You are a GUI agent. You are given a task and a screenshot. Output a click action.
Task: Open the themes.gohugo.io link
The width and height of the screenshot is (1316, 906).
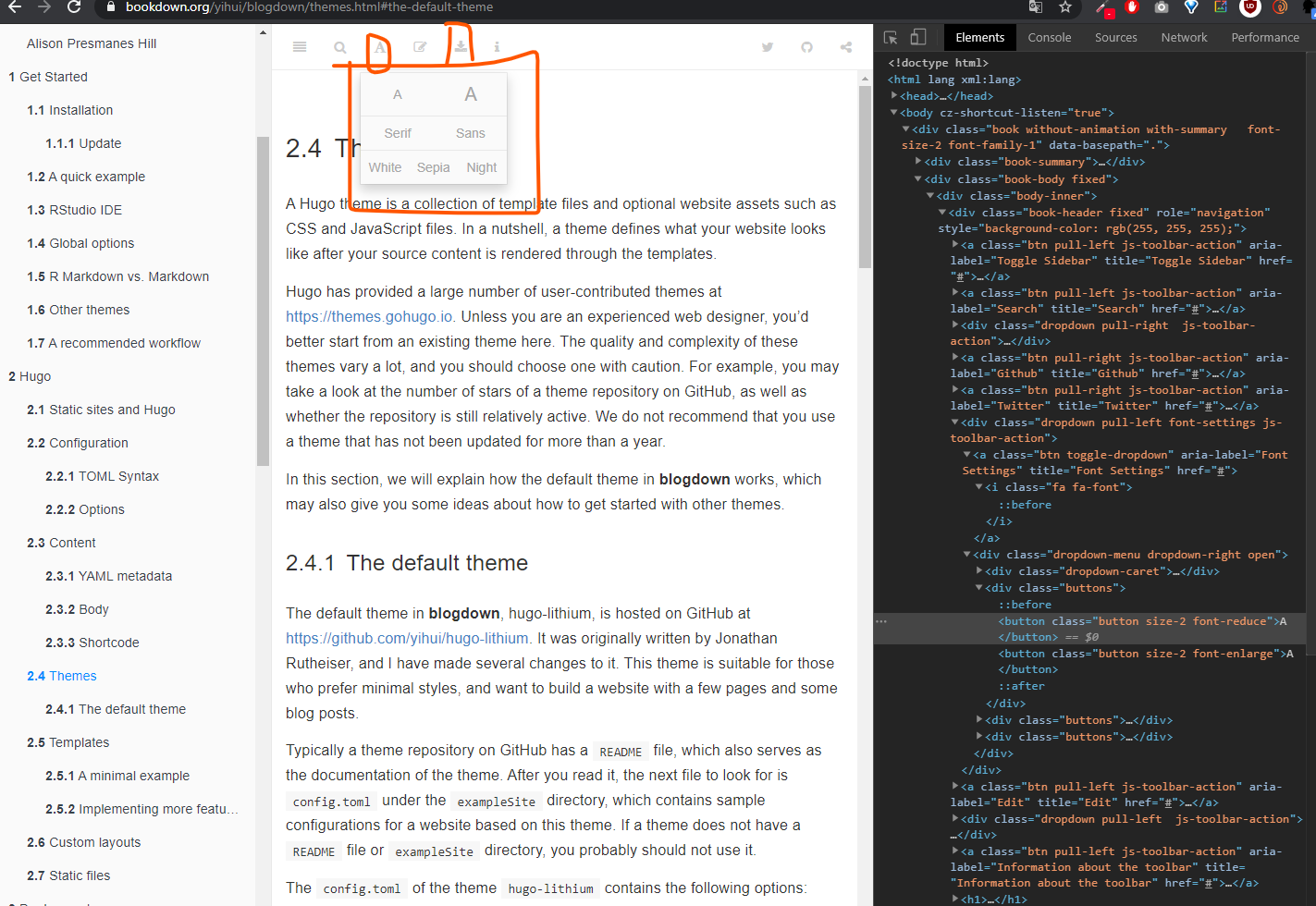click(368, 316)
